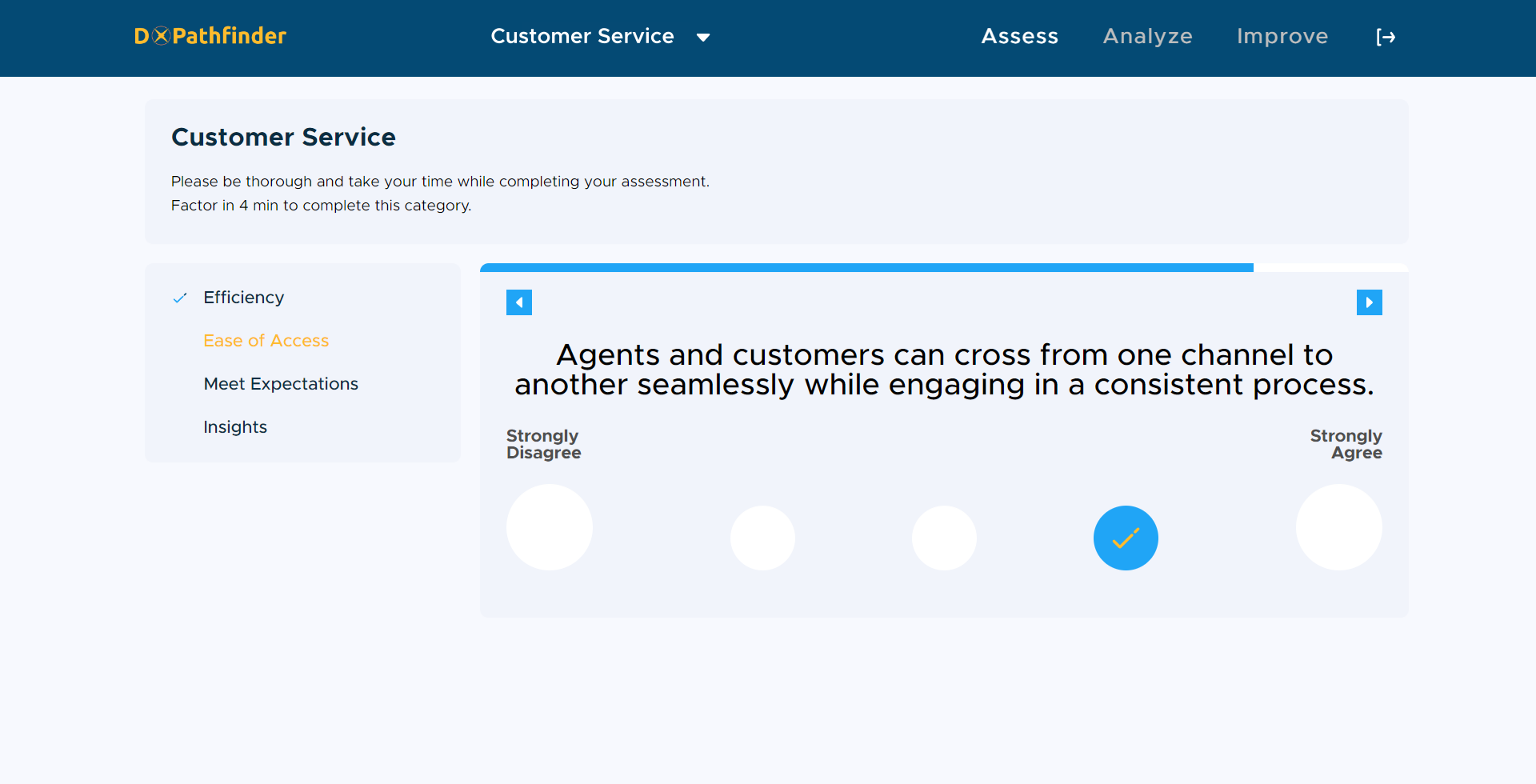Image resolution: width=1536 pixels, height=784 pixels.
Task: Open the Customer Service category dropdown
Action: [x=582, y=36]
